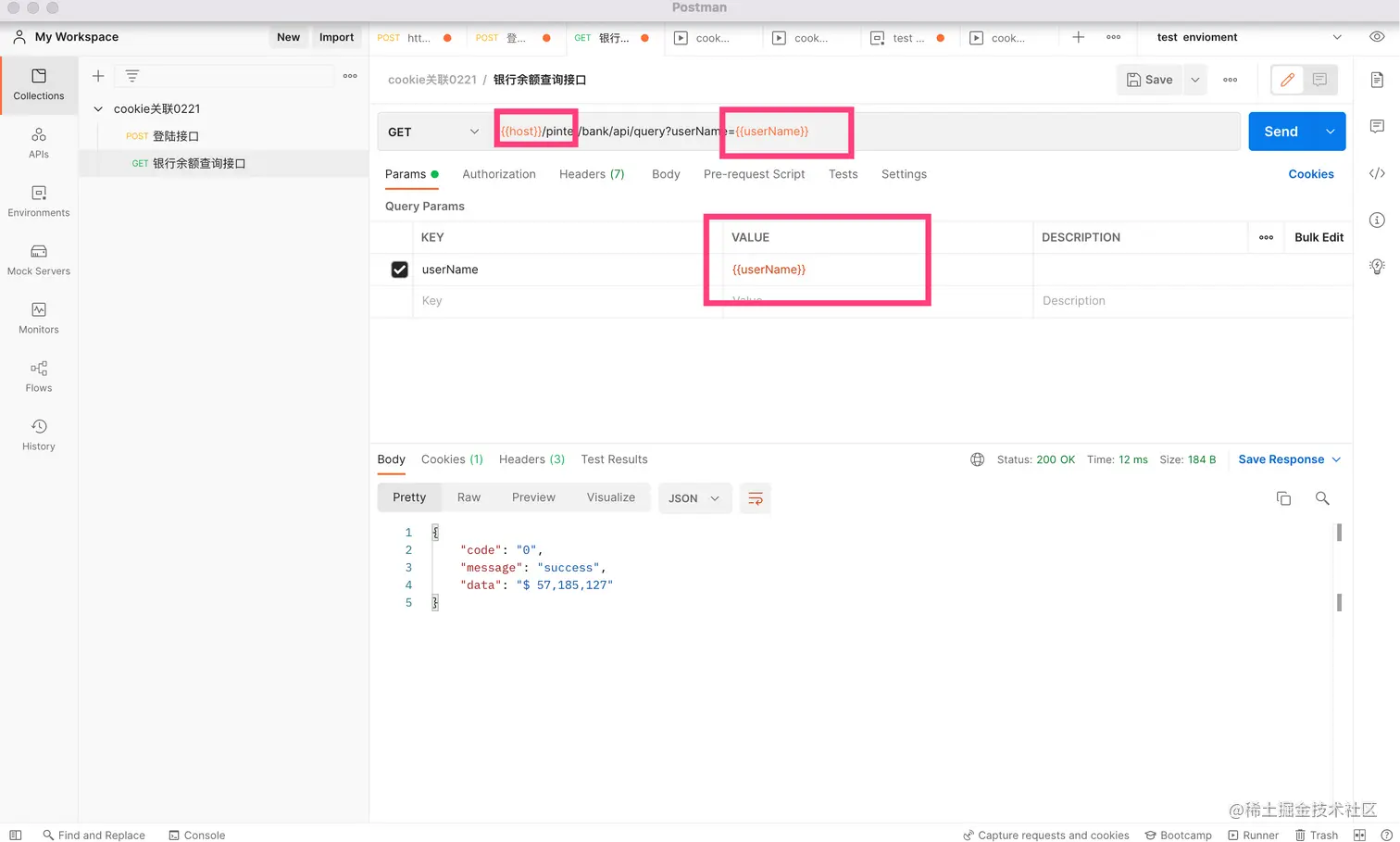Viewport: 1400px width, 842px height.
Task: Open the History sidebar panel
Action: [x=39, y=435]
